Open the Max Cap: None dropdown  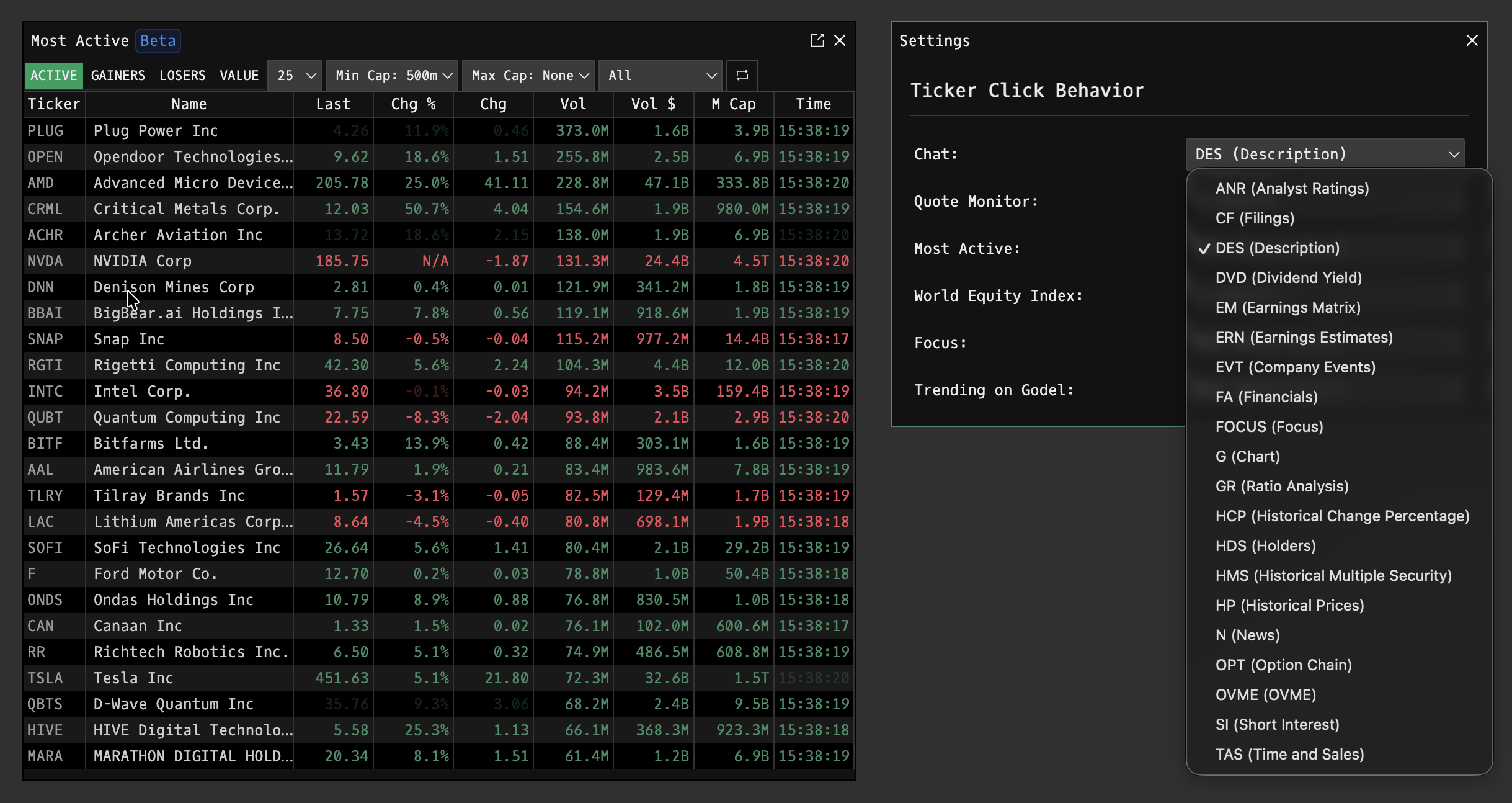tap(528, 75)
